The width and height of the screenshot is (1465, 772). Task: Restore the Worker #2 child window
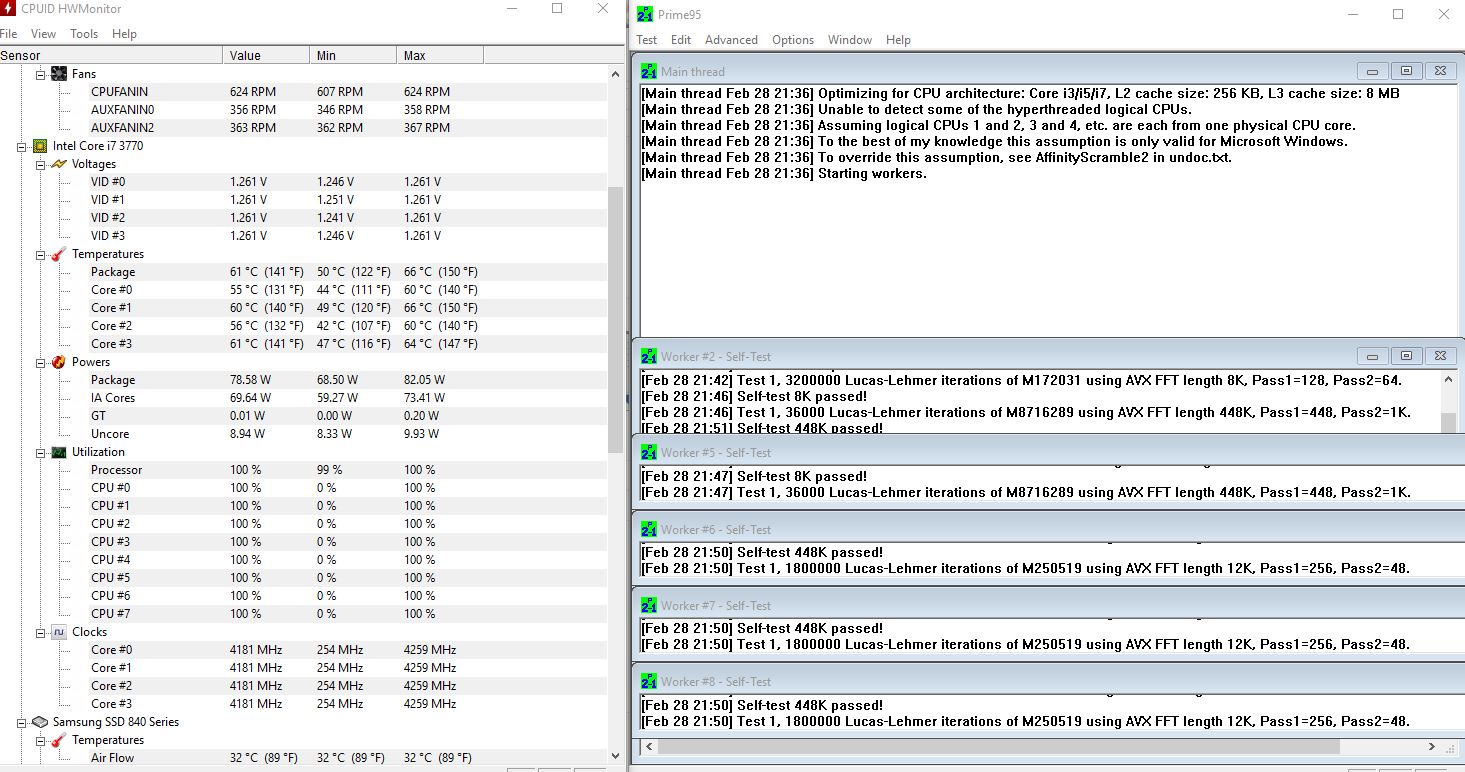point(1406,356)
